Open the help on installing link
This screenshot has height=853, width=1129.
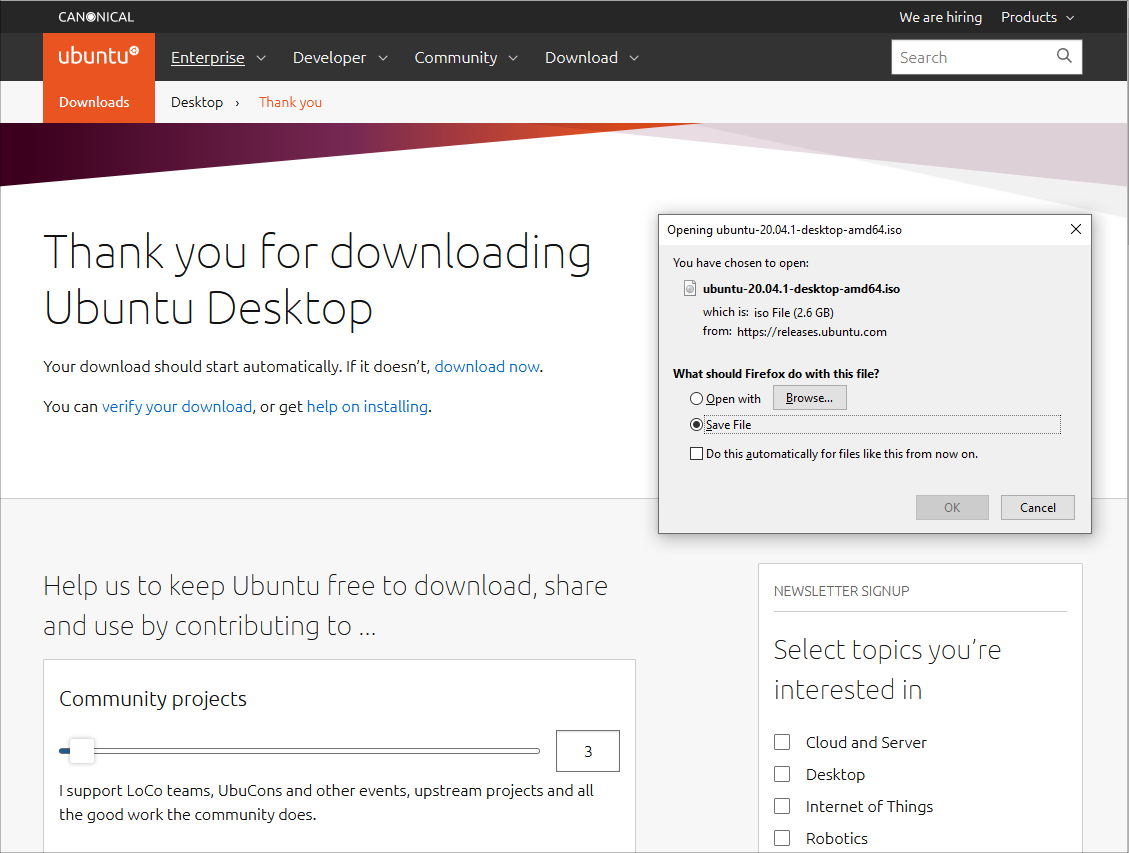(367, 407)
